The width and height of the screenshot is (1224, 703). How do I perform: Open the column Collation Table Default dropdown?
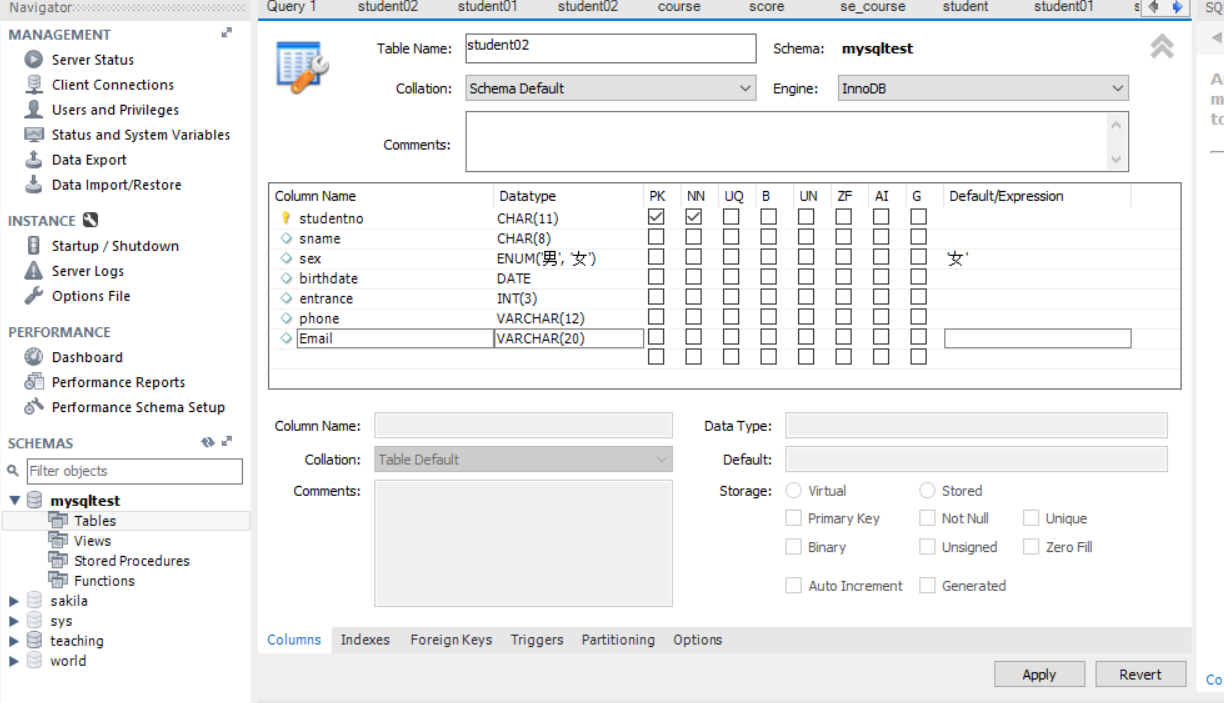tap(523, 460)
